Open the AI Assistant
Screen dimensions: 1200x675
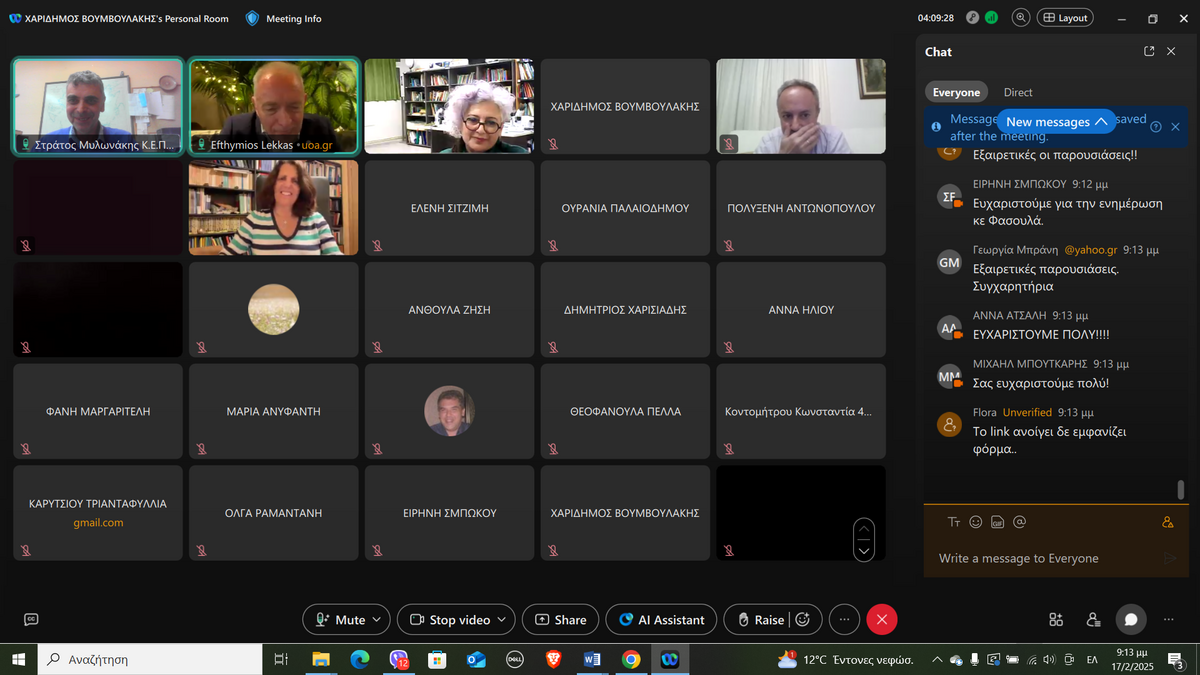point(661,620)
